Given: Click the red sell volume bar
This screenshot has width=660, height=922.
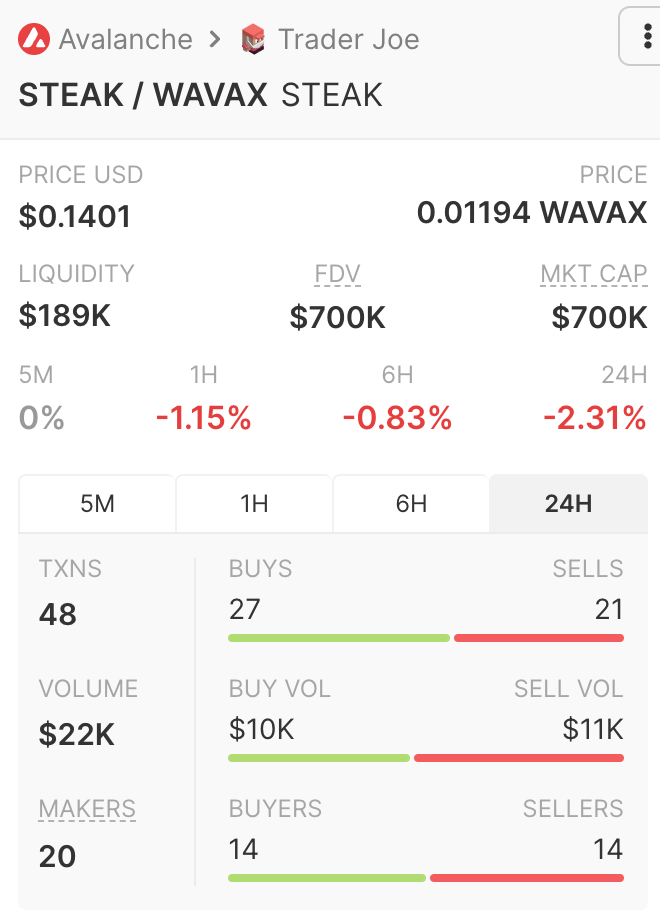Looking at the screenshot, I should [519, 758].
